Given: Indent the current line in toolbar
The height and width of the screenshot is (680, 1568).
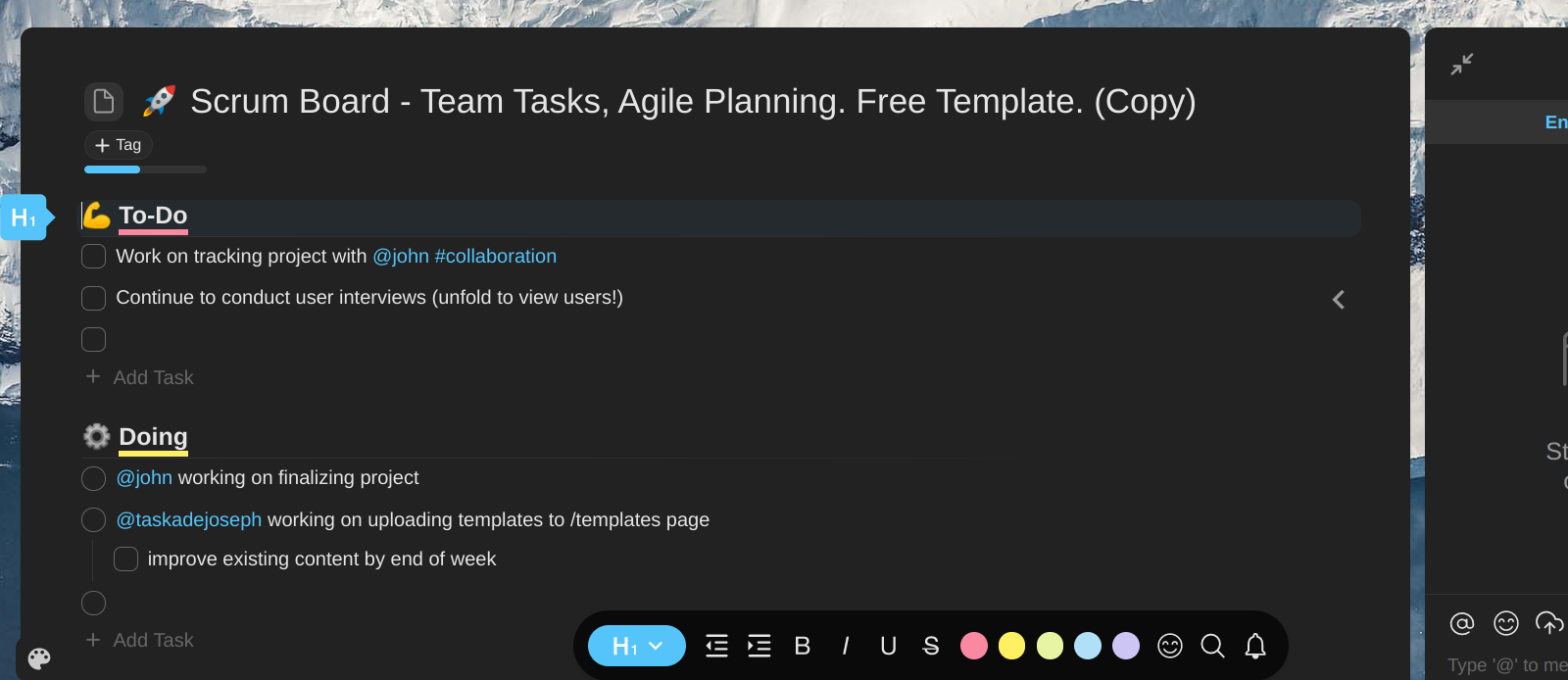Looking at the screenshot, I should [759, 646].
